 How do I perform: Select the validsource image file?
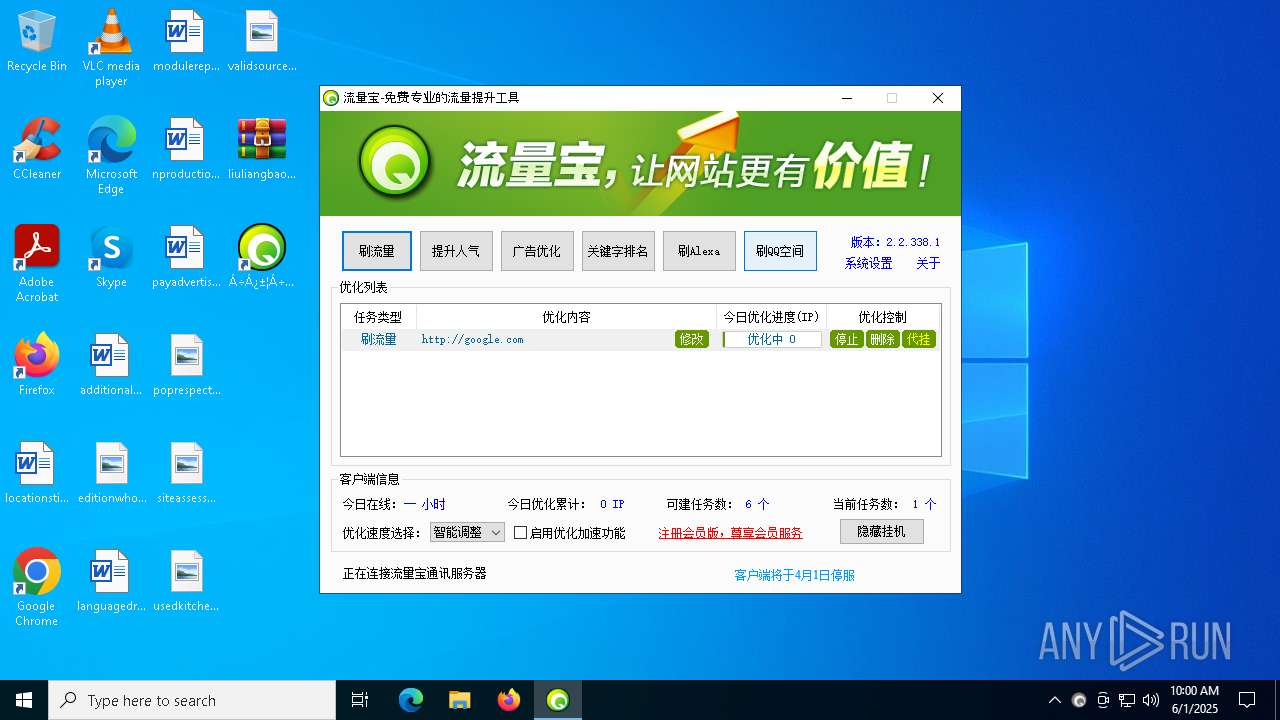[x=262, y=42]
